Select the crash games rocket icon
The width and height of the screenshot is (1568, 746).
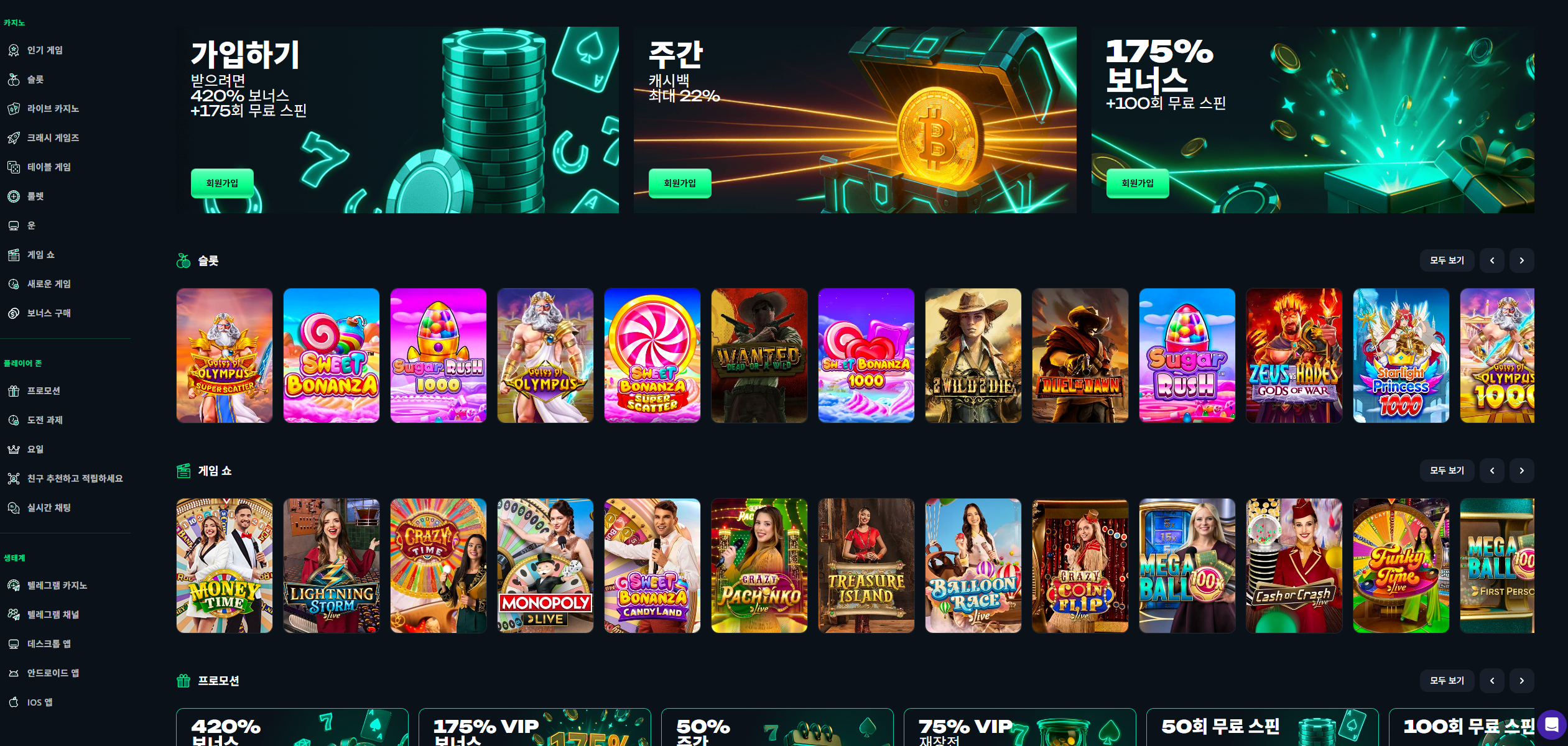14,138
